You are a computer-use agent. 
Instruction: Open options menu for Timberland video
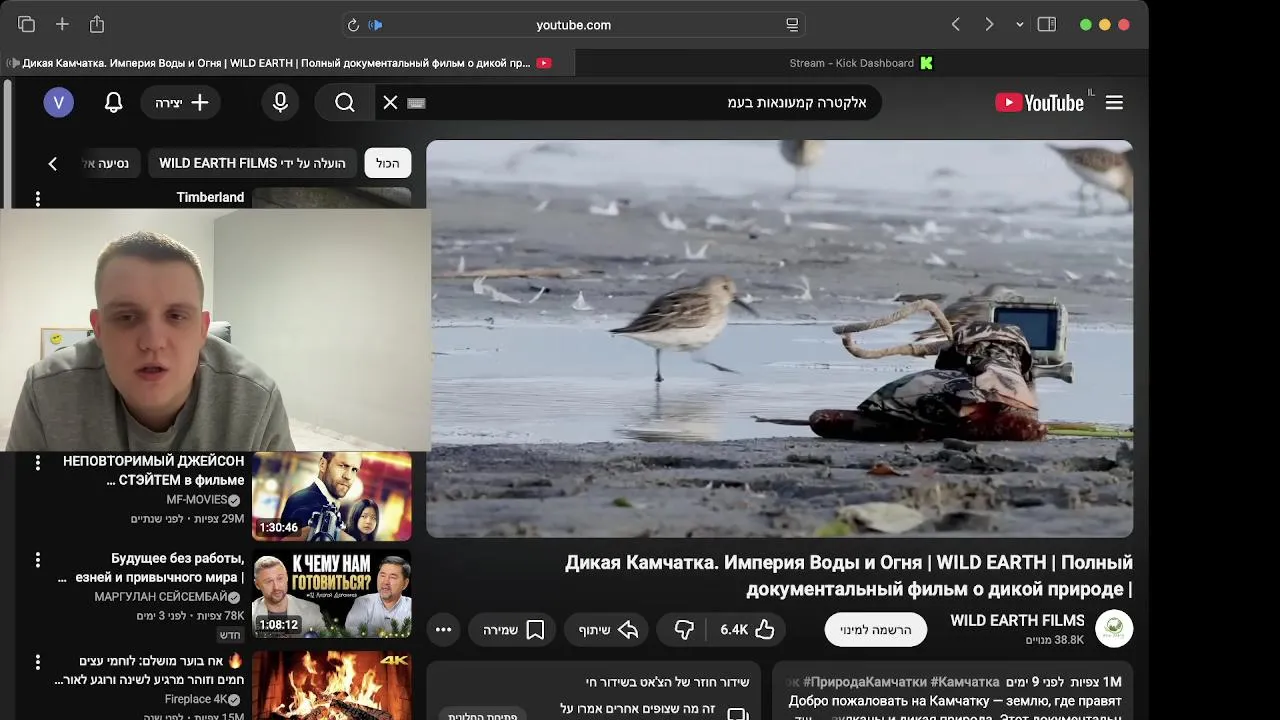point(38,198)
